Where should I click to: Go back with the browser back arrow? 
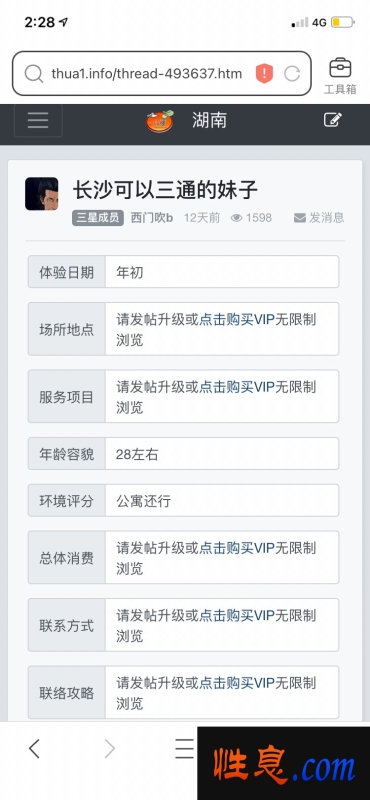[34, 748]
